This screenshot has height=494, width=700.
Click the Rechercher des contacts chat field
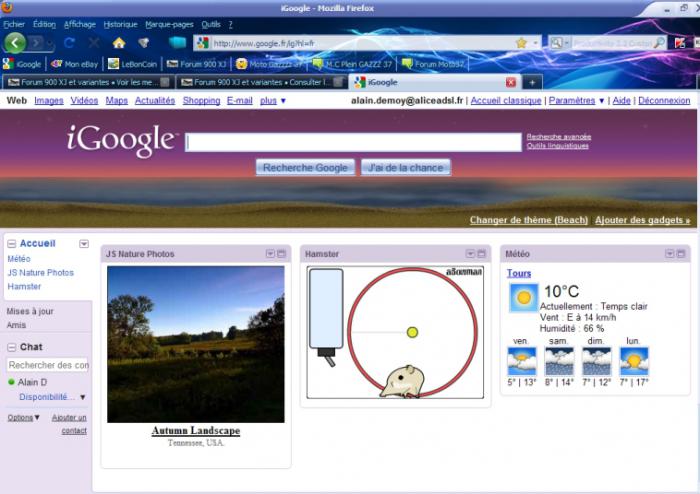point(47,365)
